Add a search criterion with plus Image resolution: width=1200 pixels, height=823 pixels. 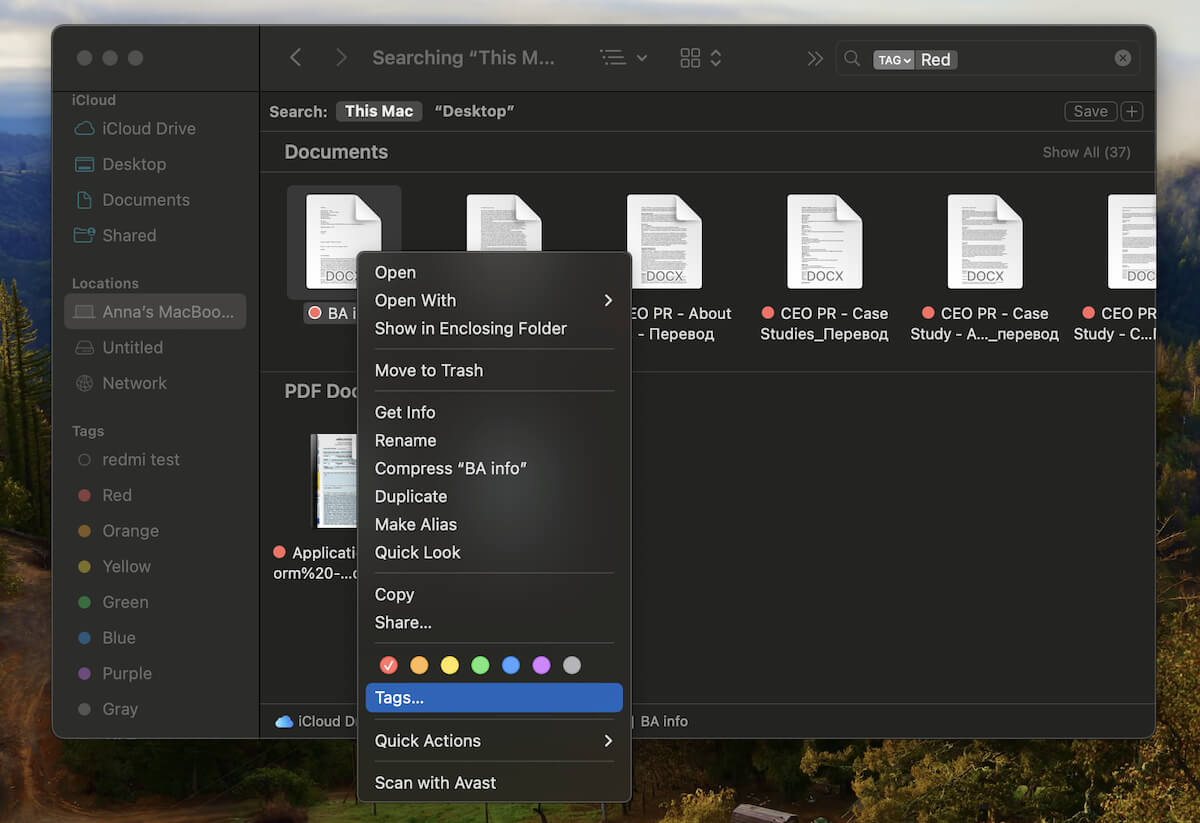pos(1132,111)
